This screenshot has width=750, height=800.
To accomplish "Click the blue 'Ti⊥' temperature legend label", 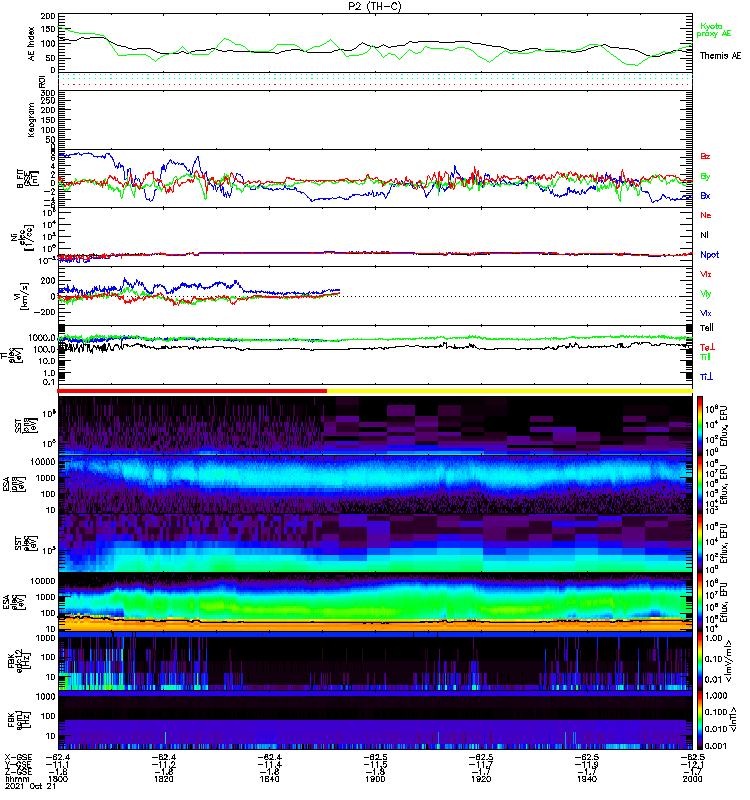I will pyautogui.click(x=706, y=377).
